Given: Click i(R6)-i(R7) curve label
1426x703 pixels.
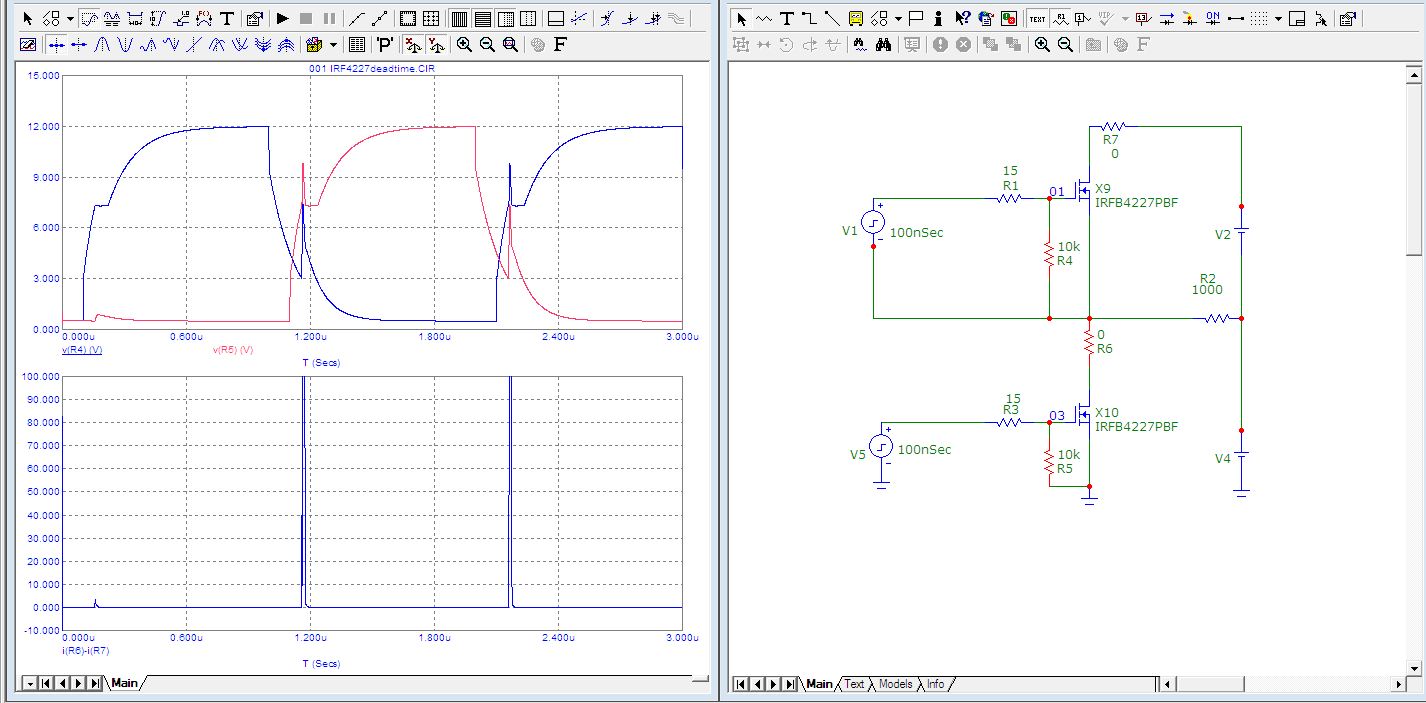Looking at the screenshot, I should (86, 650).
